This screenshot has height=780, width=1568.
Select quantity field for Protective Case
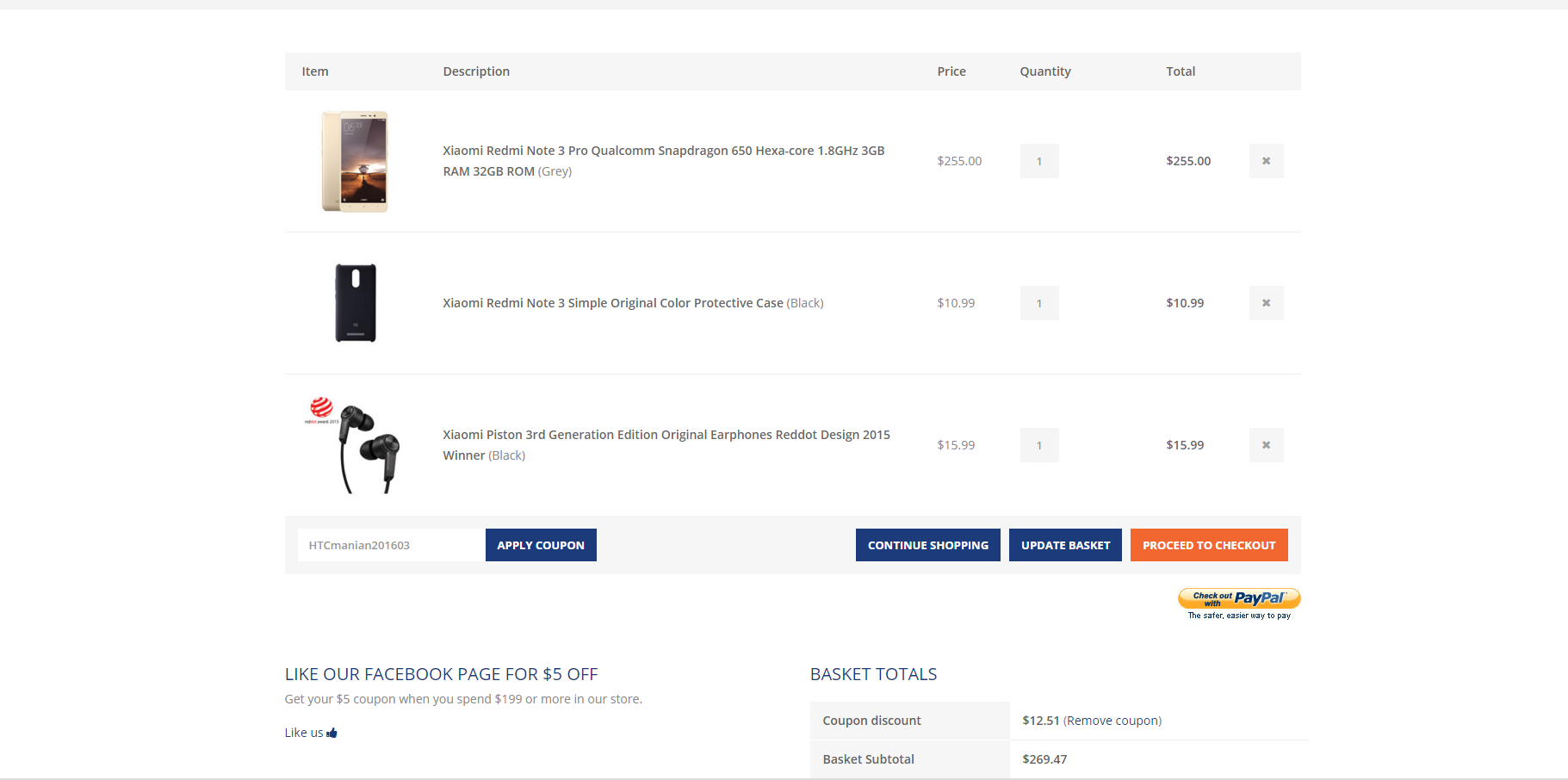(1039, 303)
